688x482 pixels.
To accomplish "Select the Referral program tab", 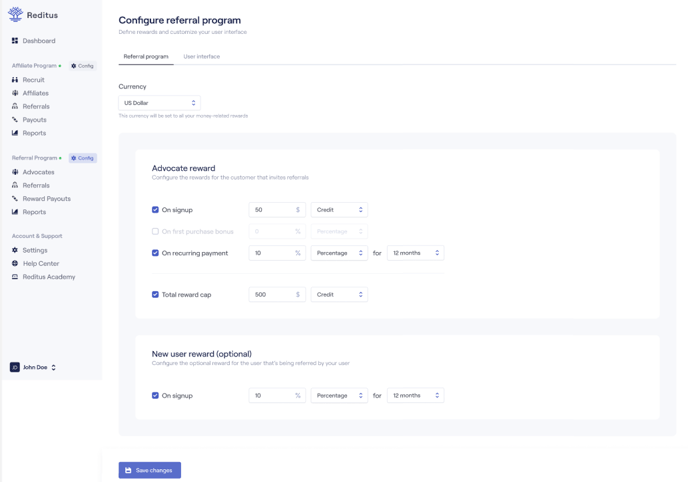I will click(146, 57).
